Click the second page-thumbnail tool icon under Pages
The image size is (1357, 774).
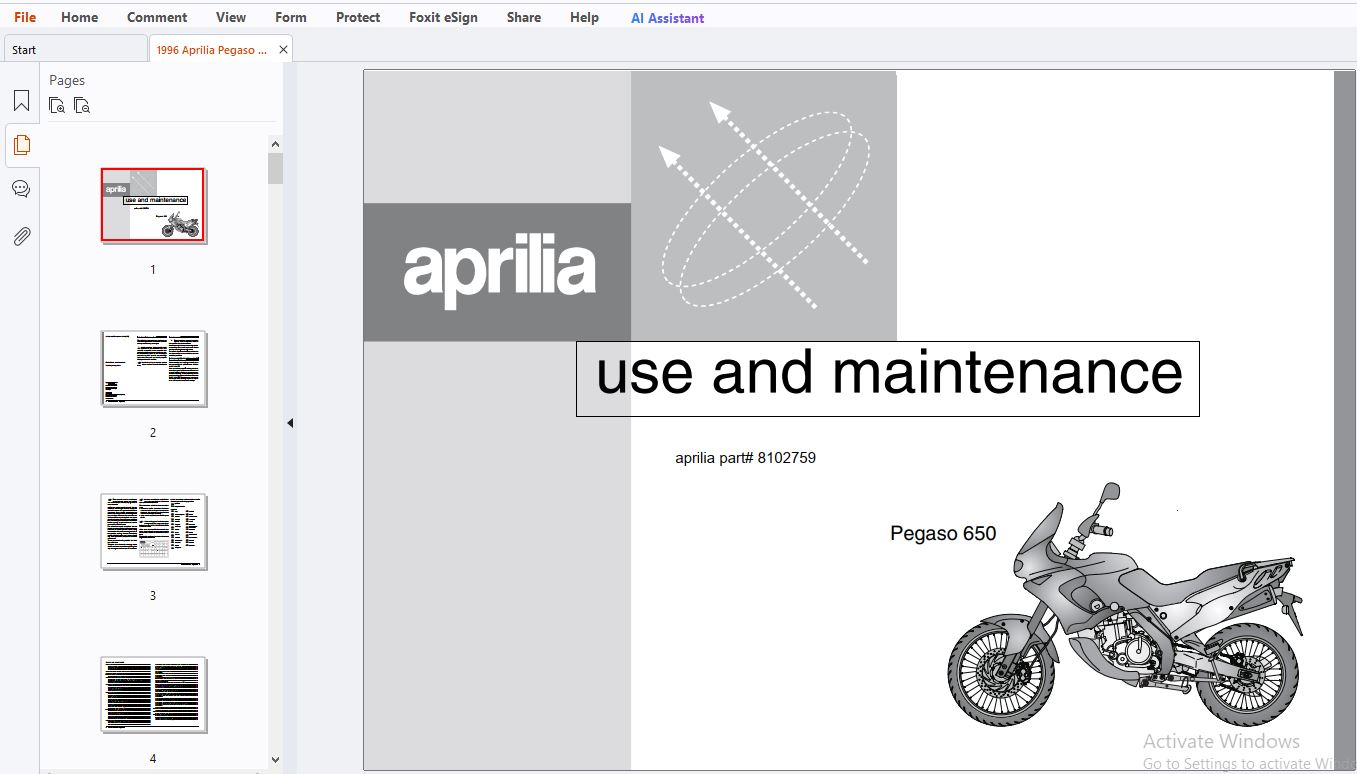[82, 105]
